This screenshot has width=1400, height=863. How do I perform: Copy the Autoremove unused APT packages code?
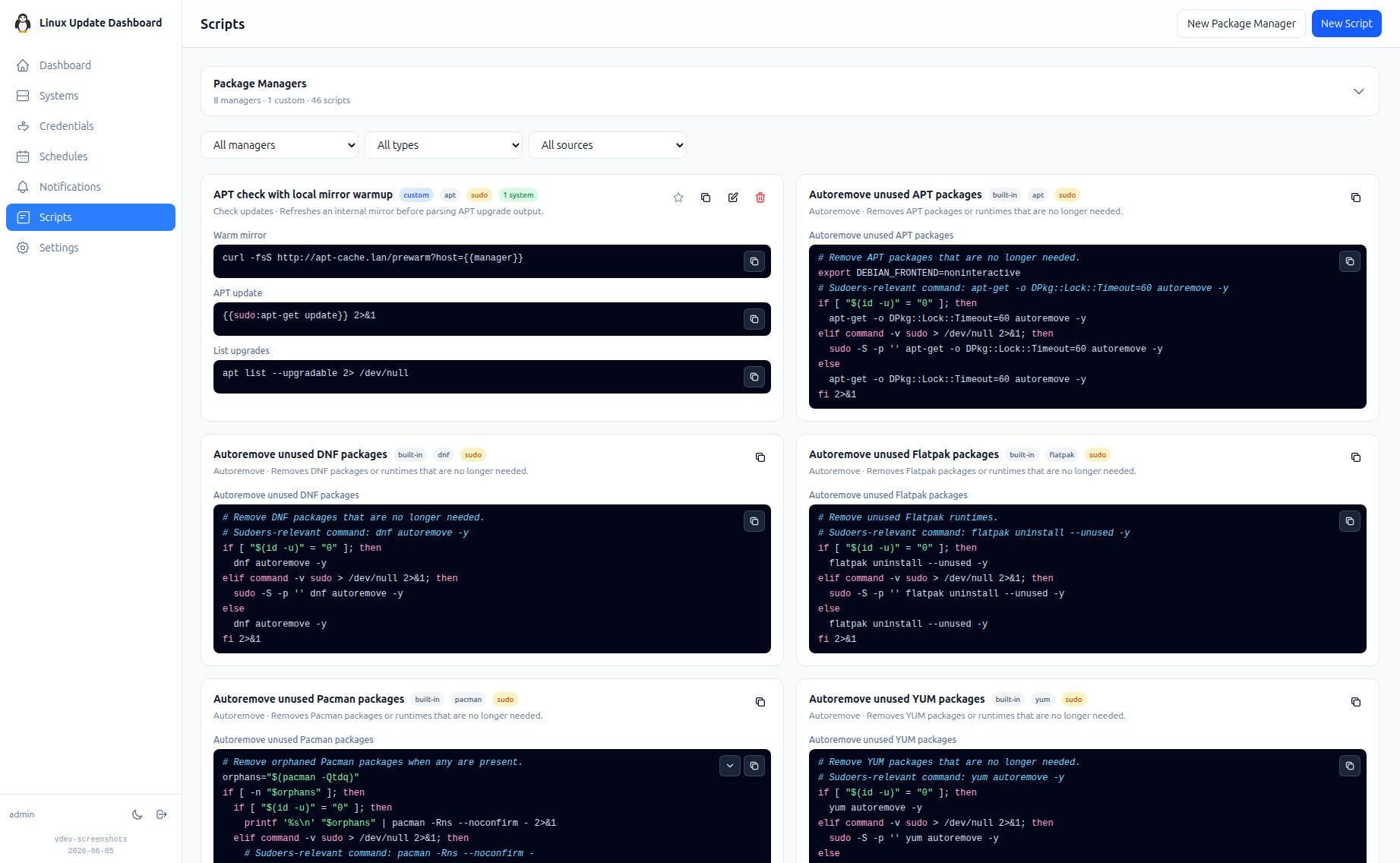pyautogui.click(x=1350, y=261)
